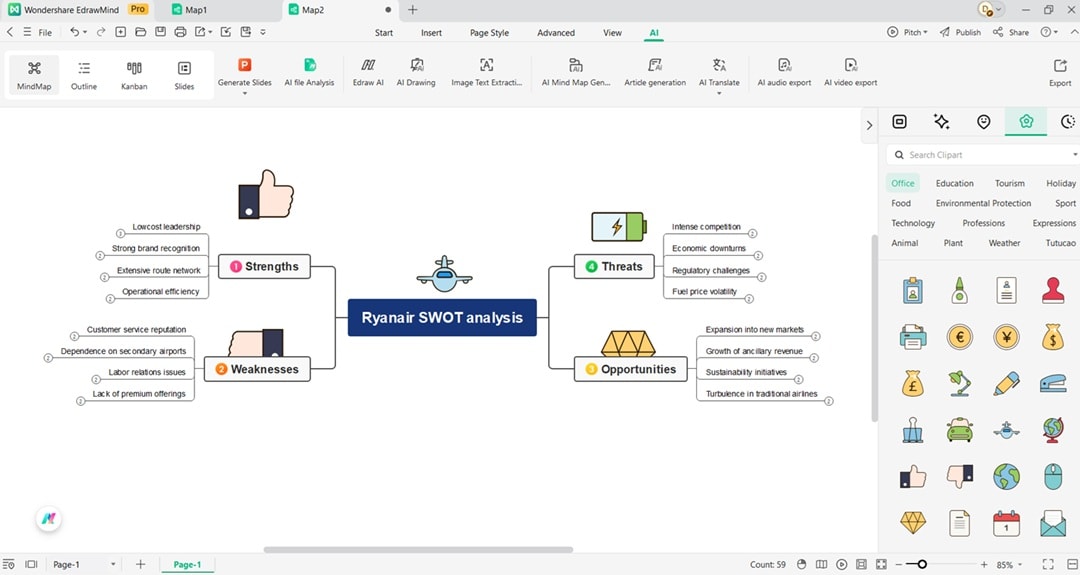Screen dimensions: 1080x575
Task: Select the Ryanair SWOT analysis central node
Action: point(442,317)
